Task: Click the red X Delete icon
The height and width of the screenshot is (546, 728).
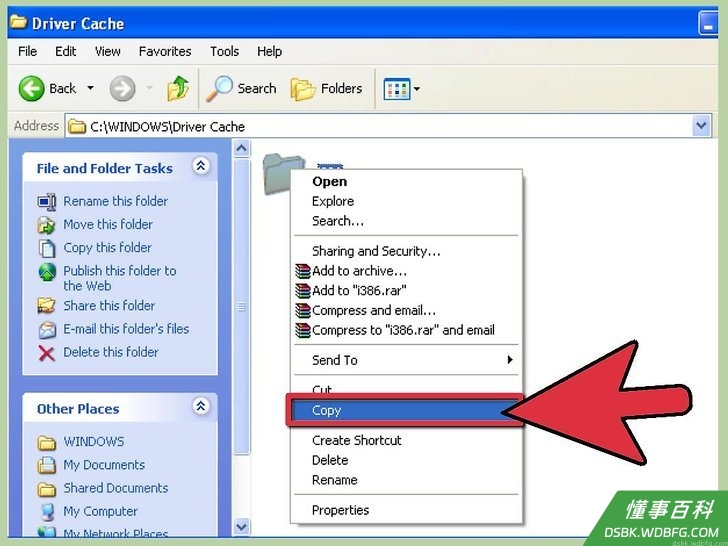Action: click(x=46, y=353)
